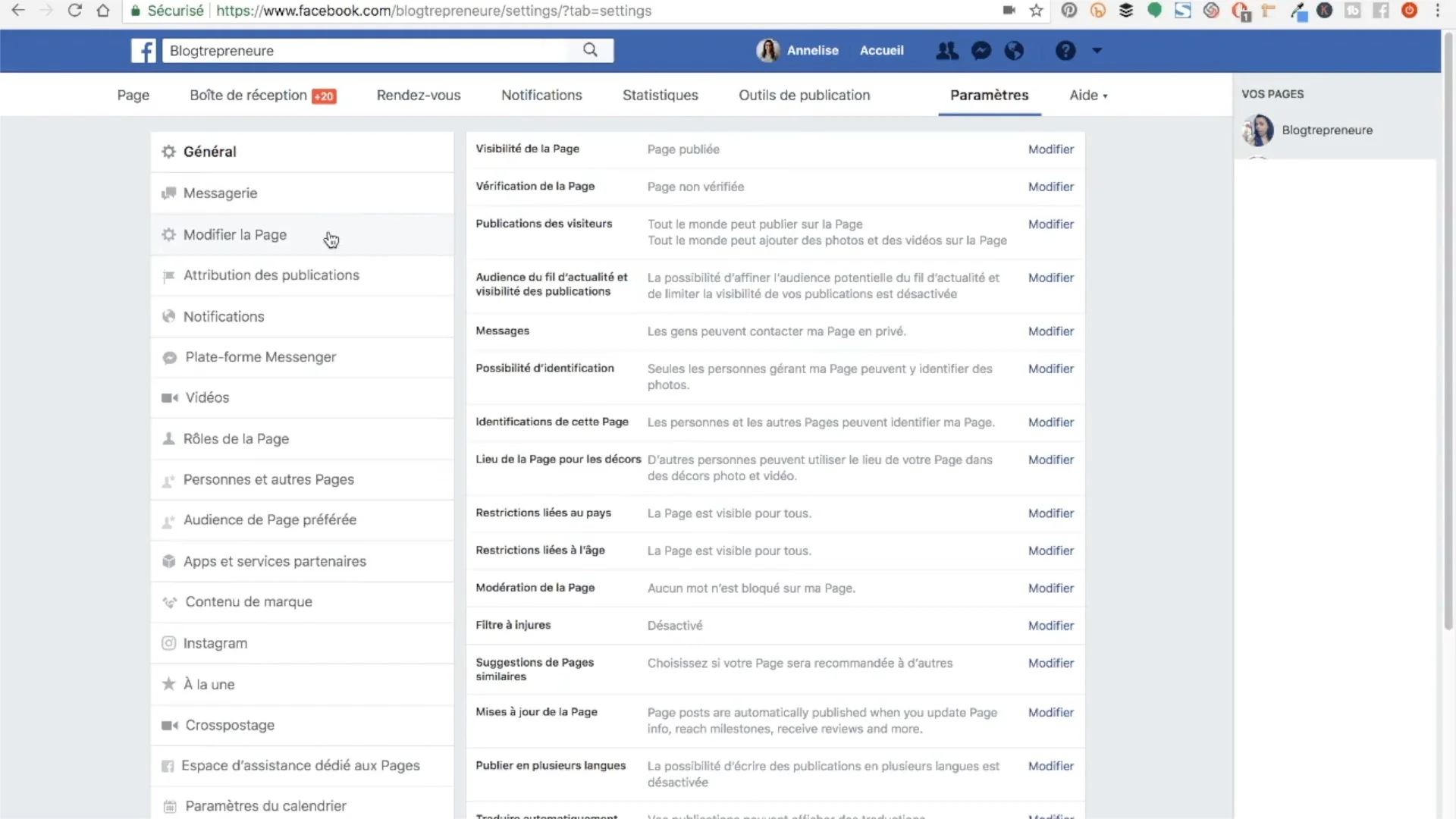1456x819 pixels.
Task: Open sidebar Notifications settings section
Action: pyautogui.click(x=302, y=316)
